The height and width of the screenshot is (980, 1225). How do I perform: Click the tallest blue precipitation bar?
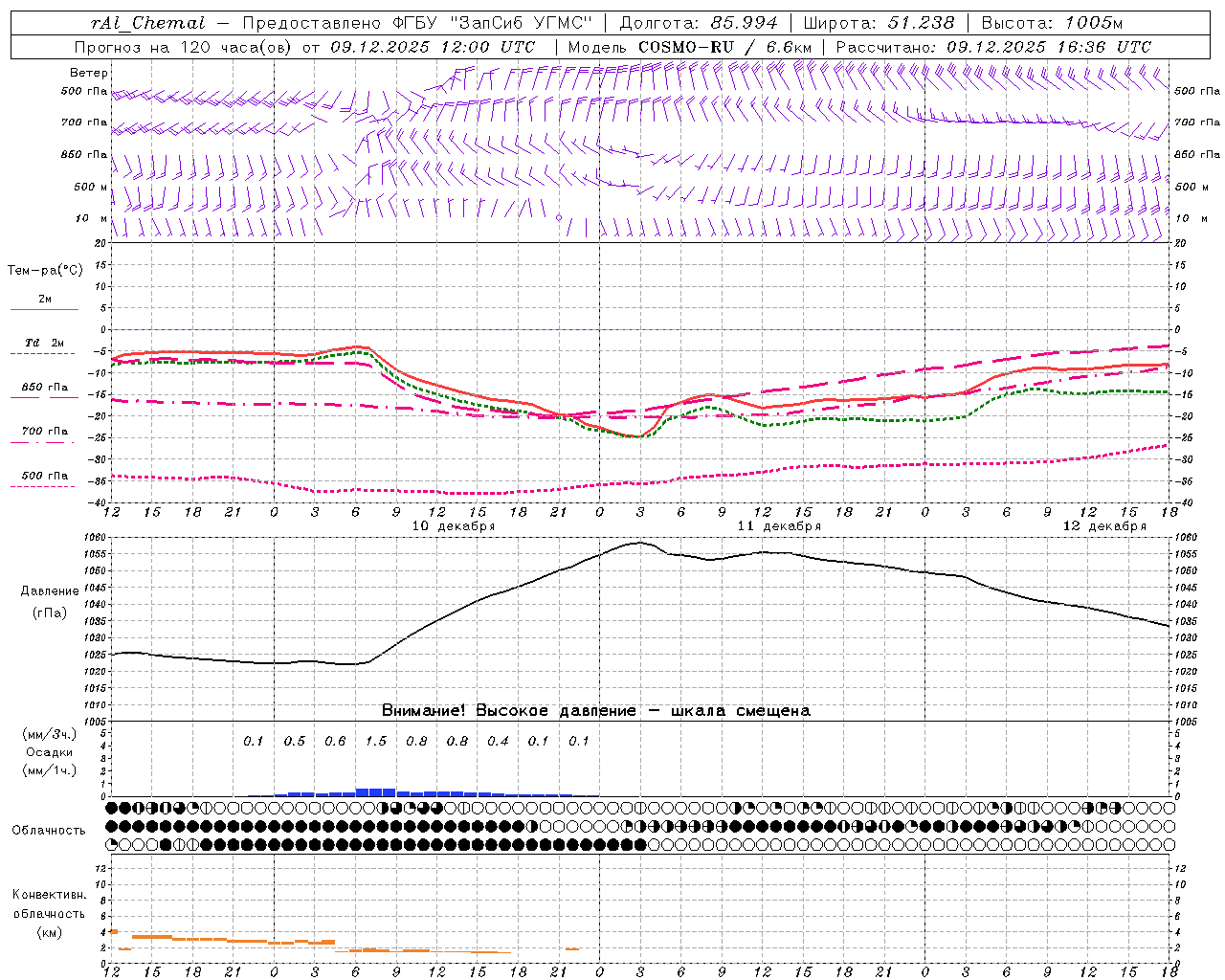click(375, 792)
